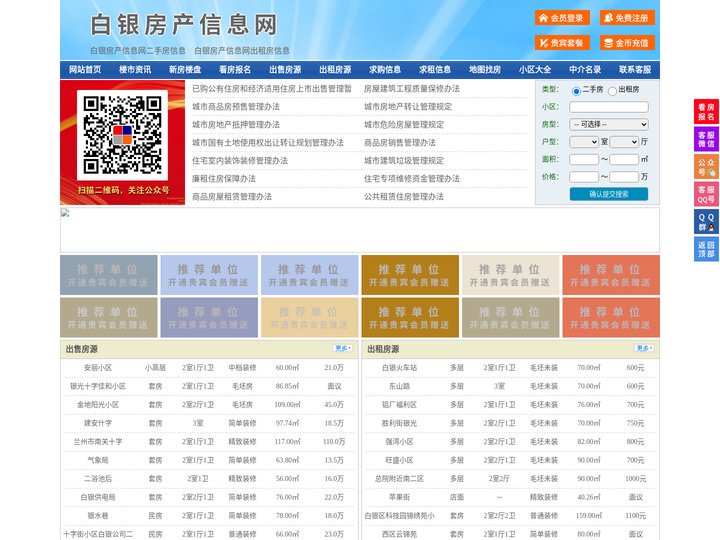Click the first gray-blue 推荐单位 tile
The image size is (720, 540).
(108, 275)
